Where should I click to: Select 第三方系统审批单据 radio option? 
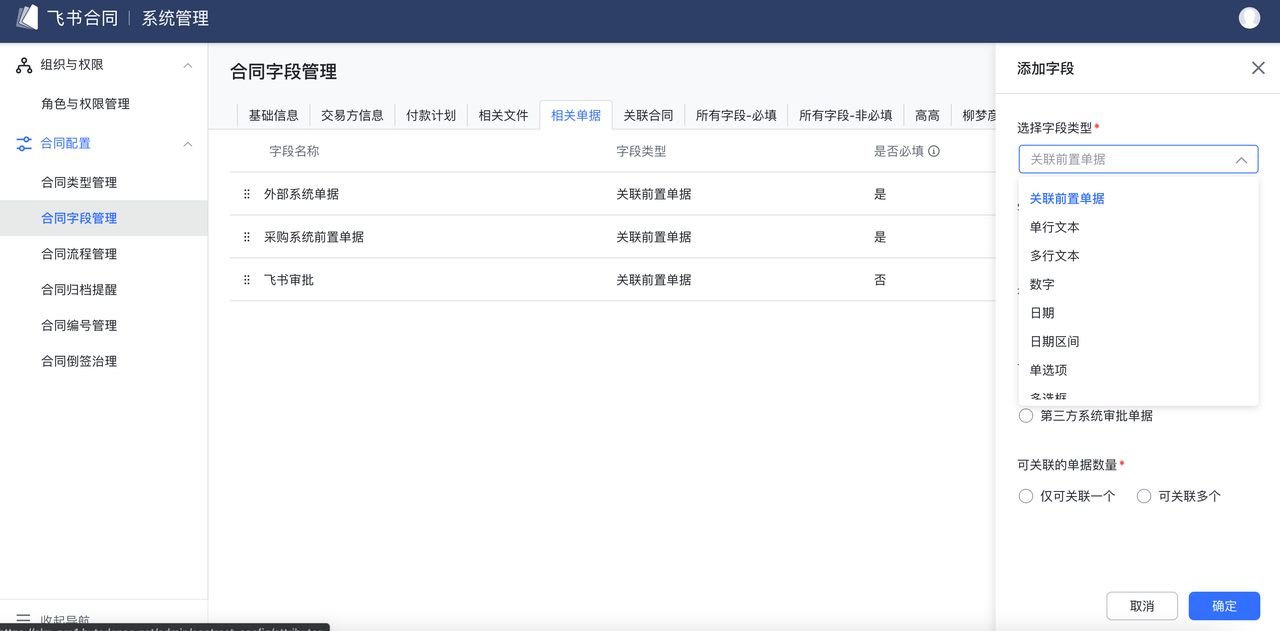coord(1026,416)
